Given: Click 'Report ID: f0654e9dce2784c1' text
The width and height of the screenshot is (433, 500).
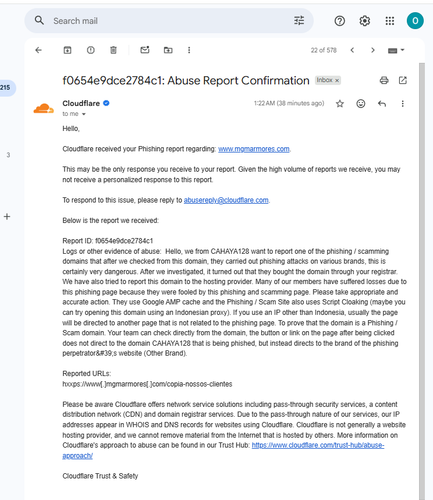Looking at the screenshot, I should pos(108,241).
